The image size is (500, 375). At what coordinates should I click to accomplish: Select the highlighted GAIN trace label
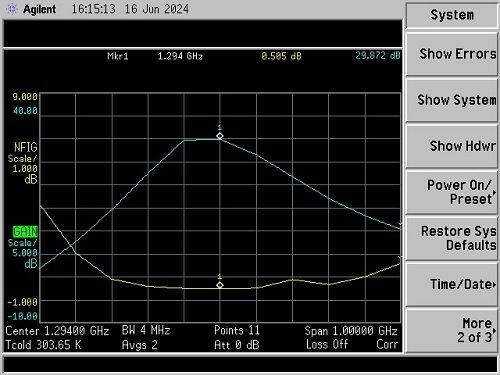point(25,231)
